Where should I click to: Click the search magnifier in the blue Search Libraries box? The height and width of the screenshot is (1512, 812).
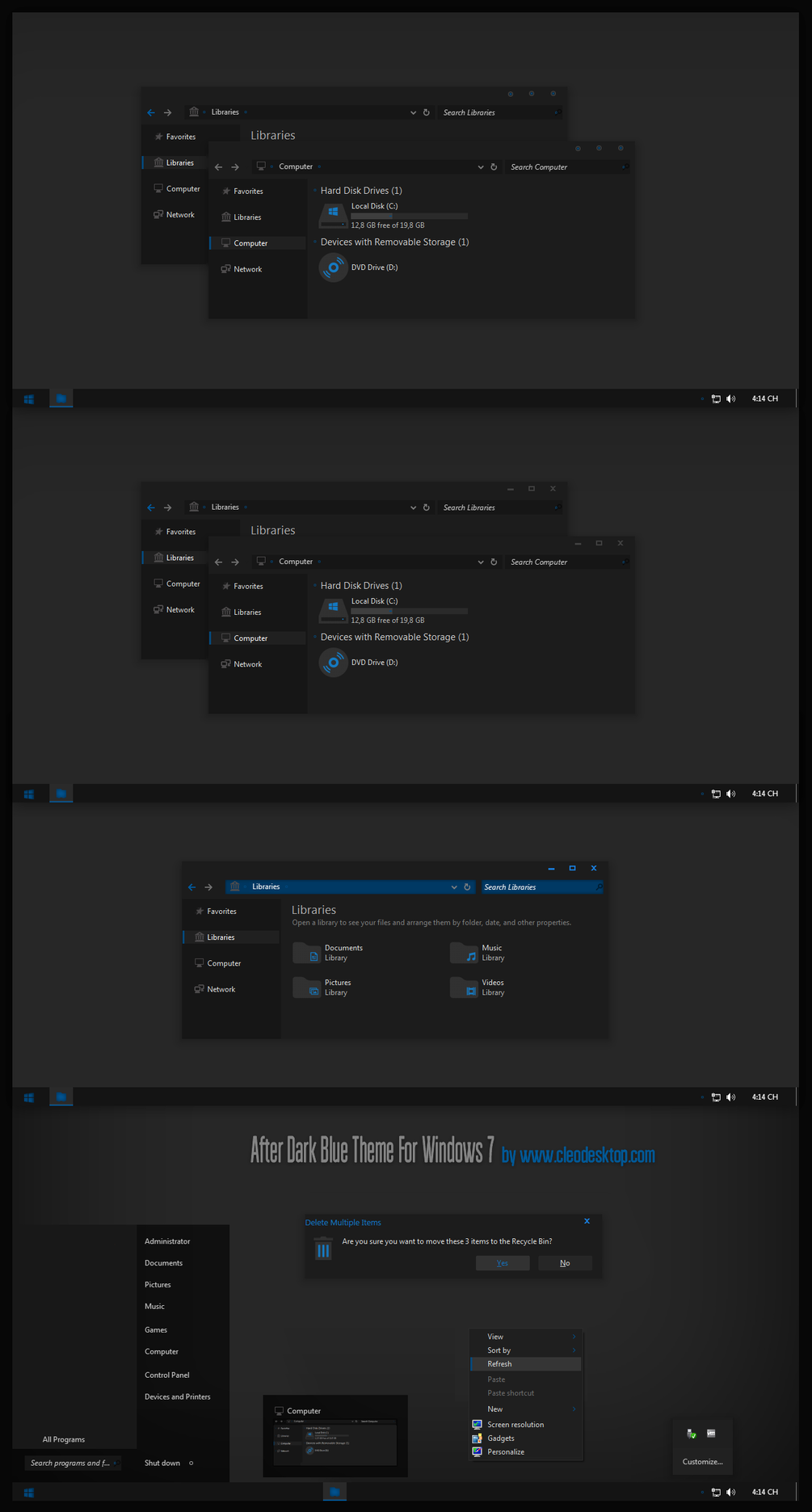(x=599, y=887)
